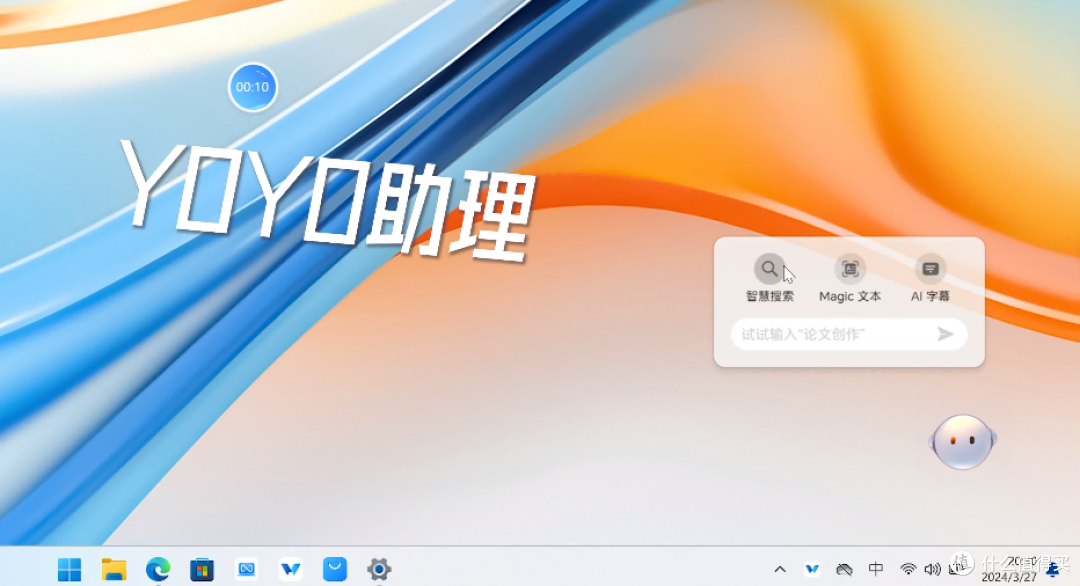Open Windows Settings from the taskbar
The image size is (1080, 586).
point(379,569)
